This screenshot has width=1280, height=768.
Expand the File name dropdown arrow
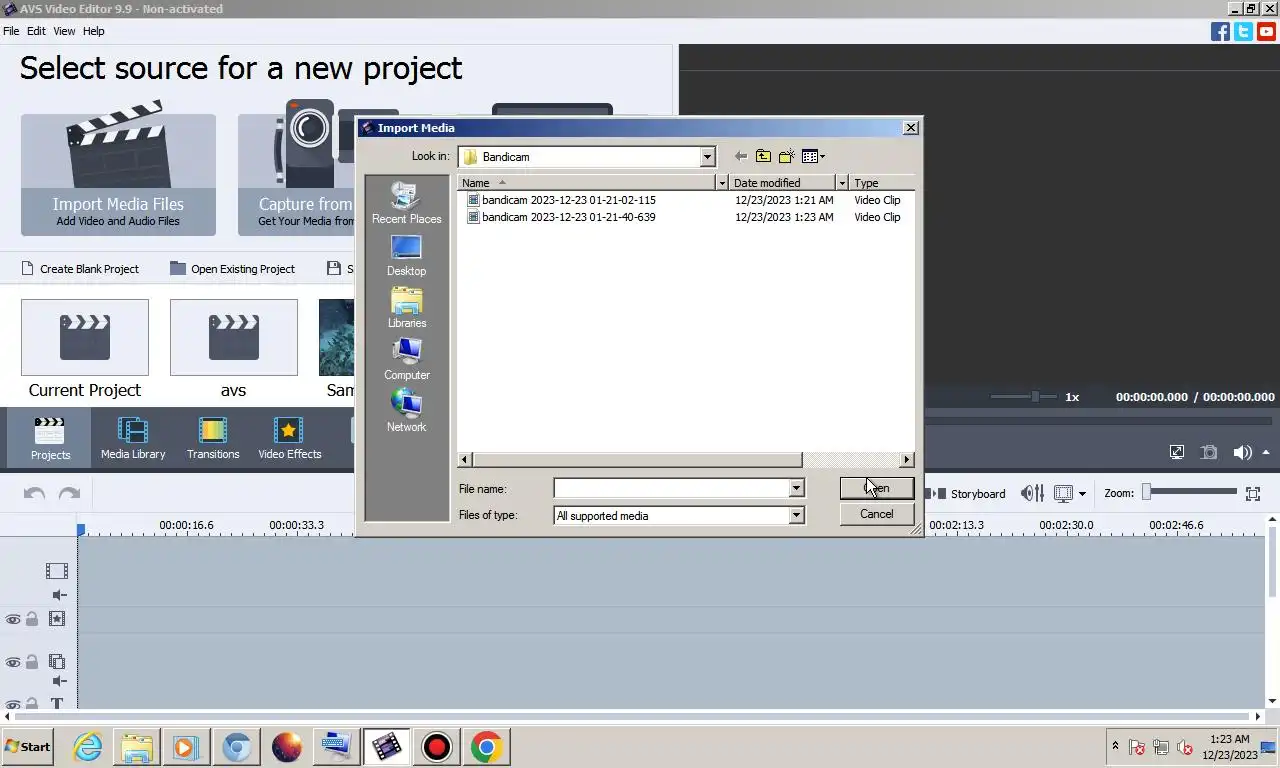pyautogui.click(x=796, y=488)
